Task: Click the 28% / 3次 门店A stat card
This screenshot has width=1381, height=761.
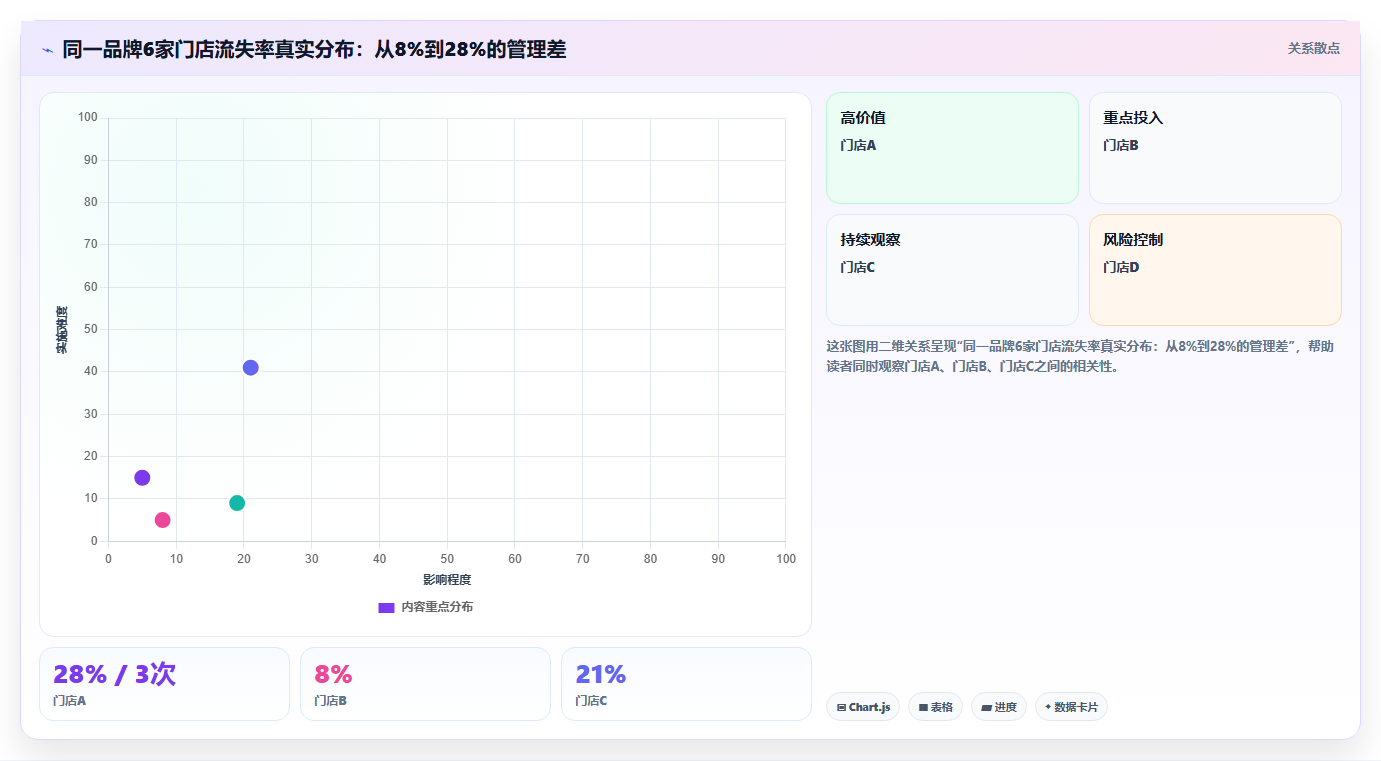Action: coord(164,684)
